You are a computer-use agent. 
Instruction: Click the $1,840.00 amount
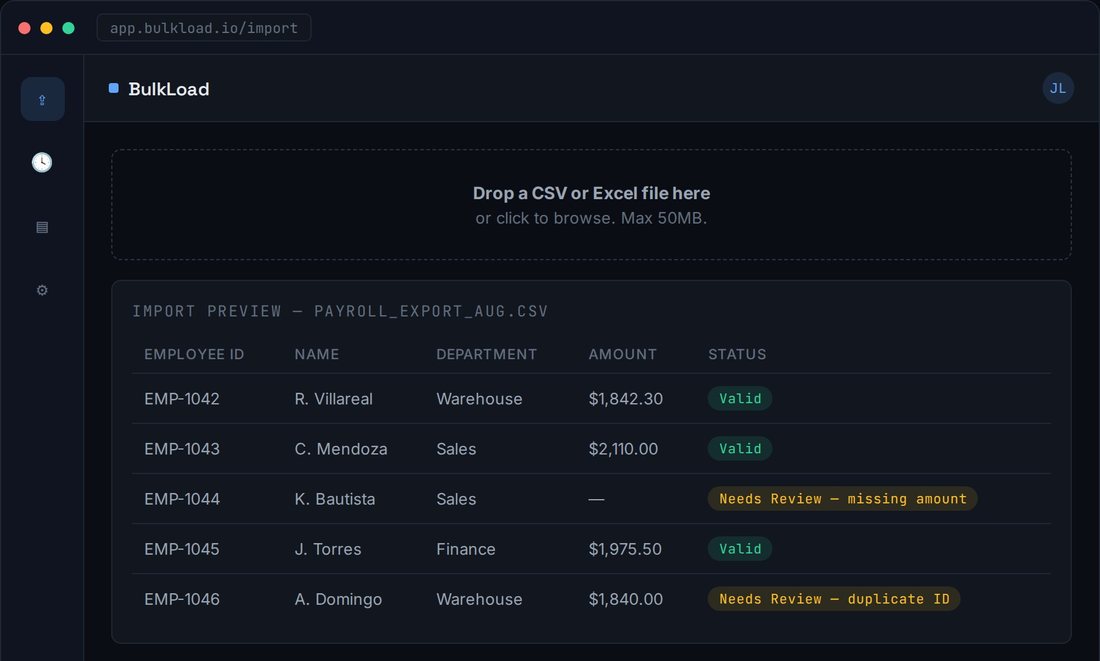pyautogui.click(x=625, y=599)
